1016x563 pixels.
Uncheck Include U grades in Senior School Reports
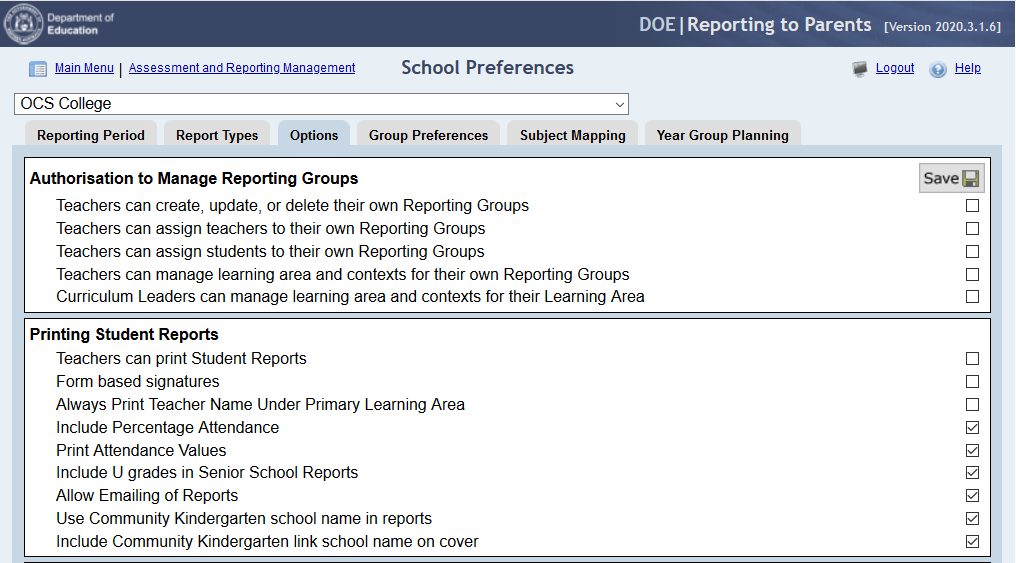(x=972, y=473)
